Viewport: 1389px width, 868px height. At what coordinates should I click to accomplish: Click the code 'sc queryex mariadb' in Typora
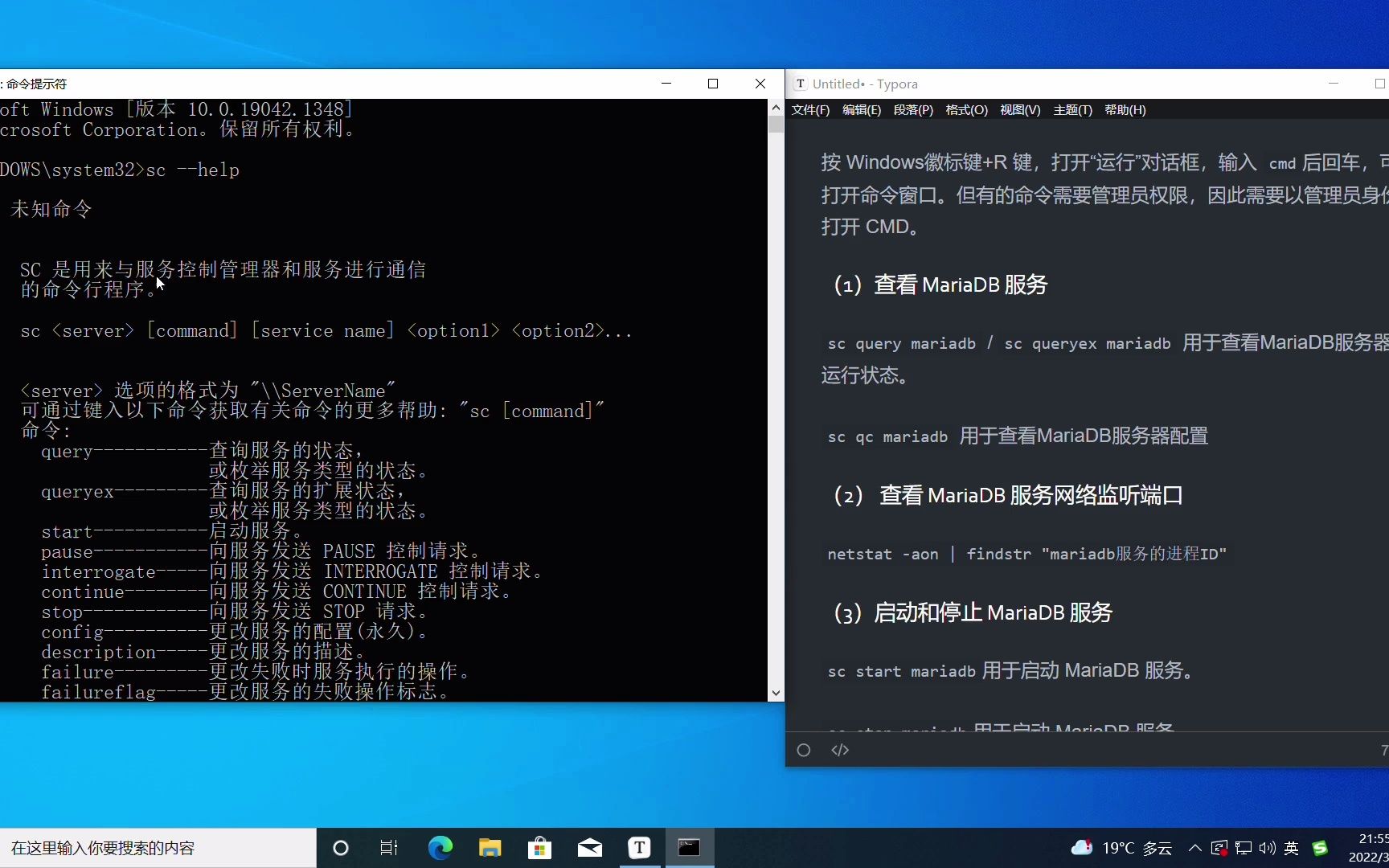pos(1087,344)
